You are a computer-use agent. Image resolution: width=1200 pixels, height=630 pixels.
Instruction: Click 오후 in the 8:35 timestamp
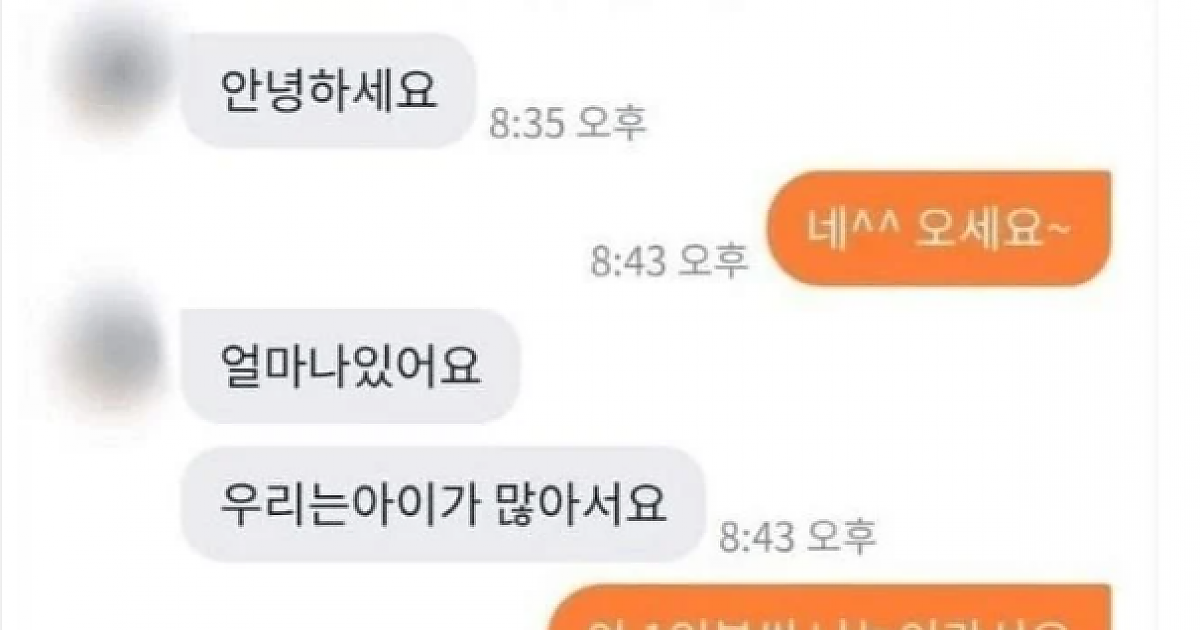click(x=614, y=123)
